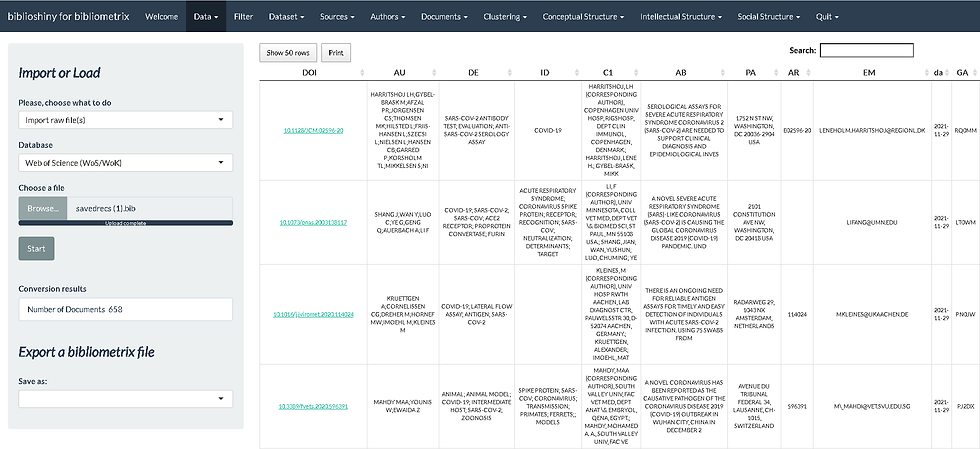
Task: Expand the Dataset navbar menu
Action: pyautogui.click(x=286, y=17)
